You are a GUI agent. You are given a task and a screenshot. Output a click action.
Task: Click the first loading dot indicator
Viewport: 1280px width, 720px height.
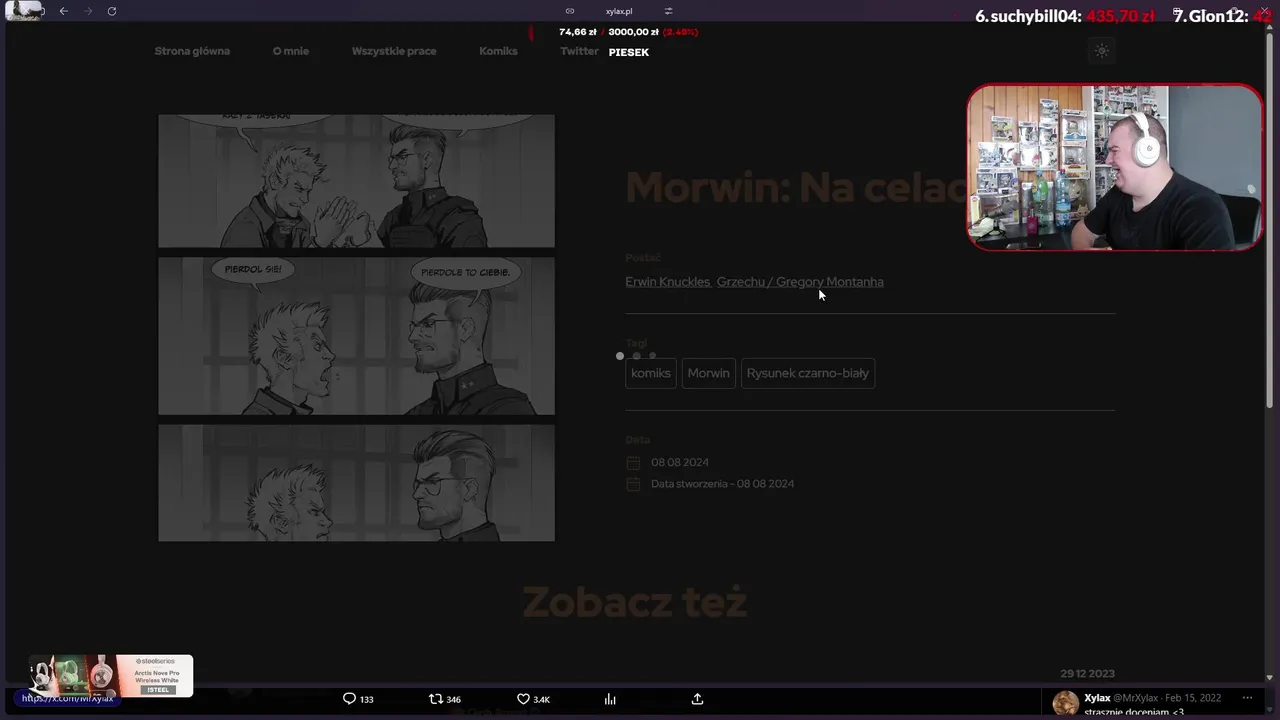tap(620, 356)
